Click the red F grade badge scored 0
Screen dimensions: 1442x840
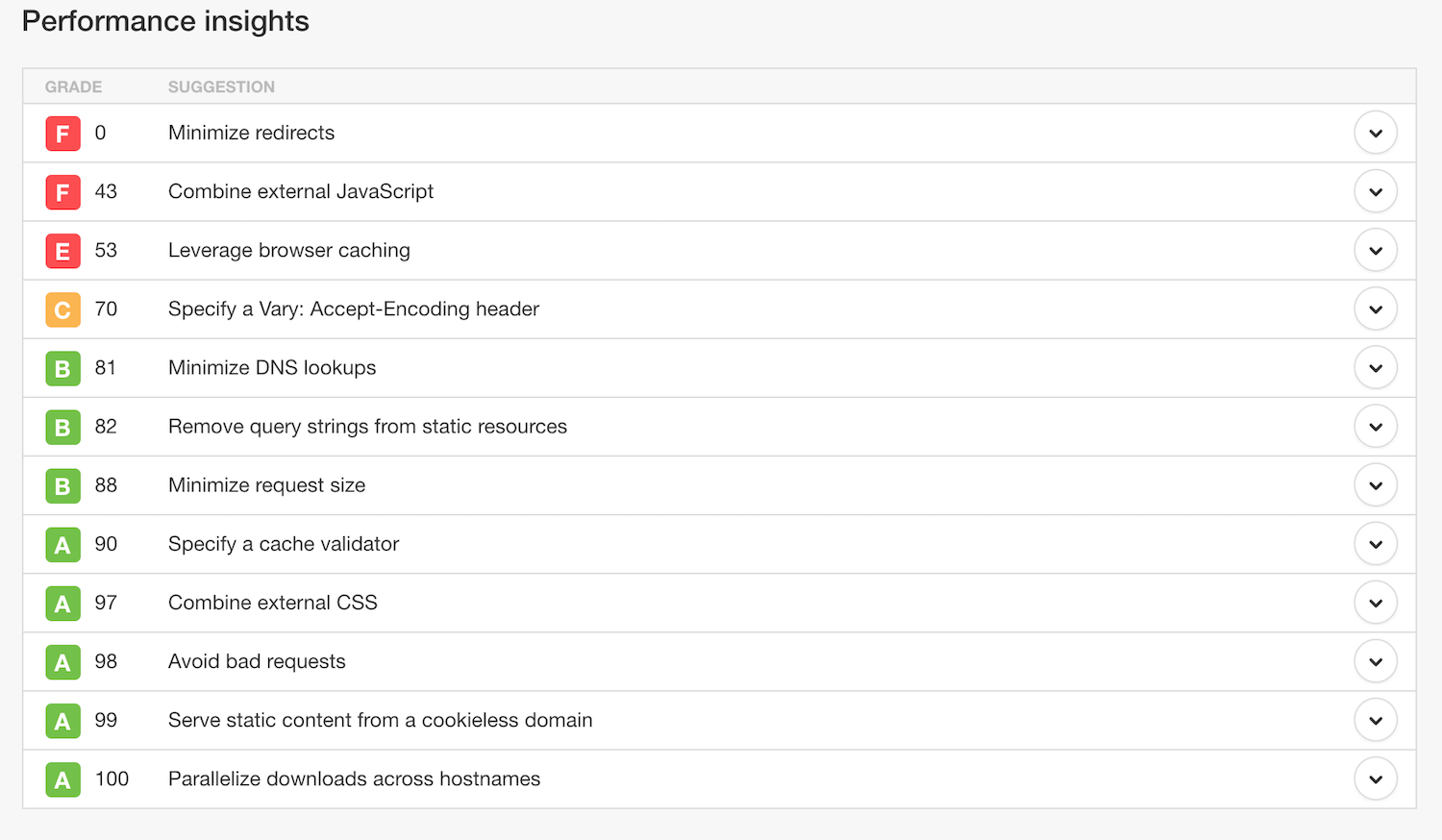click(x=62, y=134)
